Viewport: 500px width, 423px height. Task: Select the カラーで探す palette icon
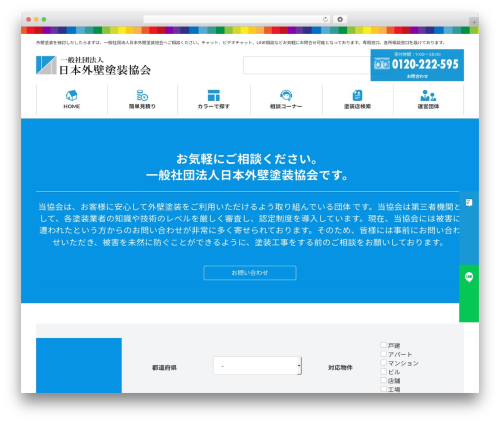214,95
